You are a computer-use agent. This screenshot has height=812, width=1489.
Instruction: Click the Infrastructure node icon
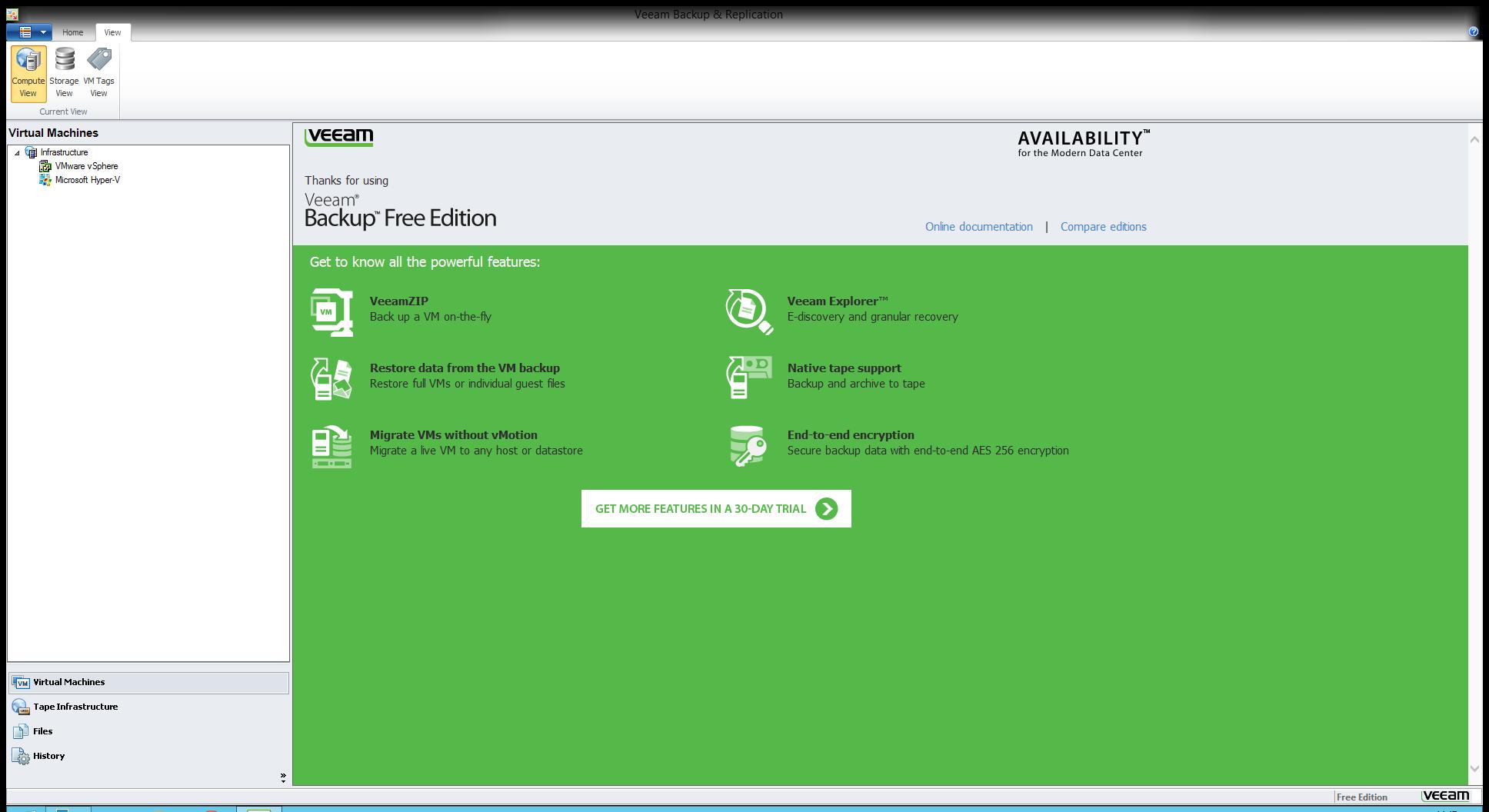(32, 152)
